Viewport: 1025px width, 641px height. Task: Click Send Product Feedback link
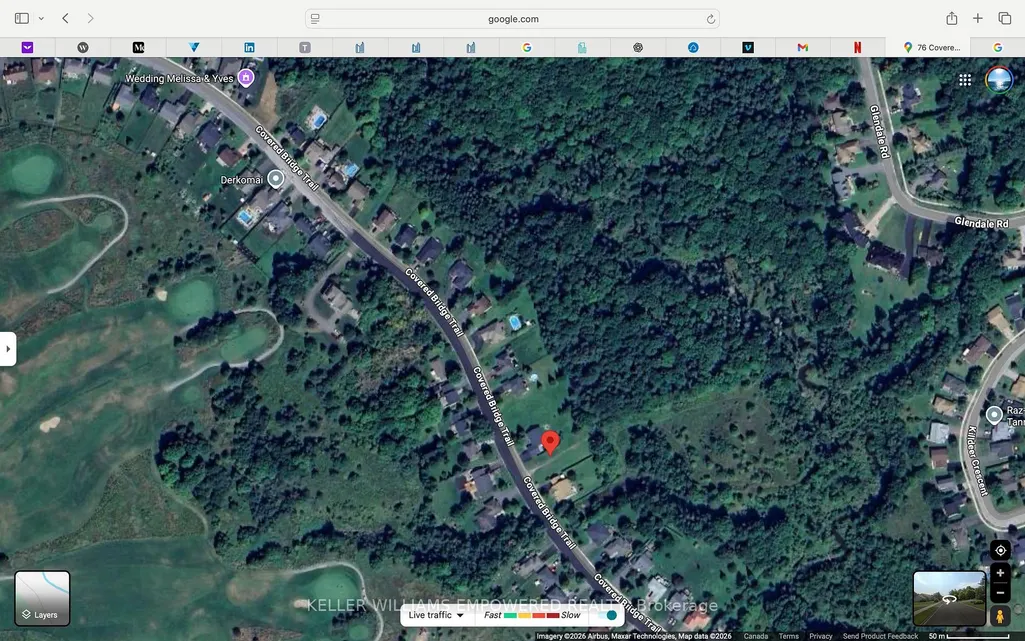point(880,636)
